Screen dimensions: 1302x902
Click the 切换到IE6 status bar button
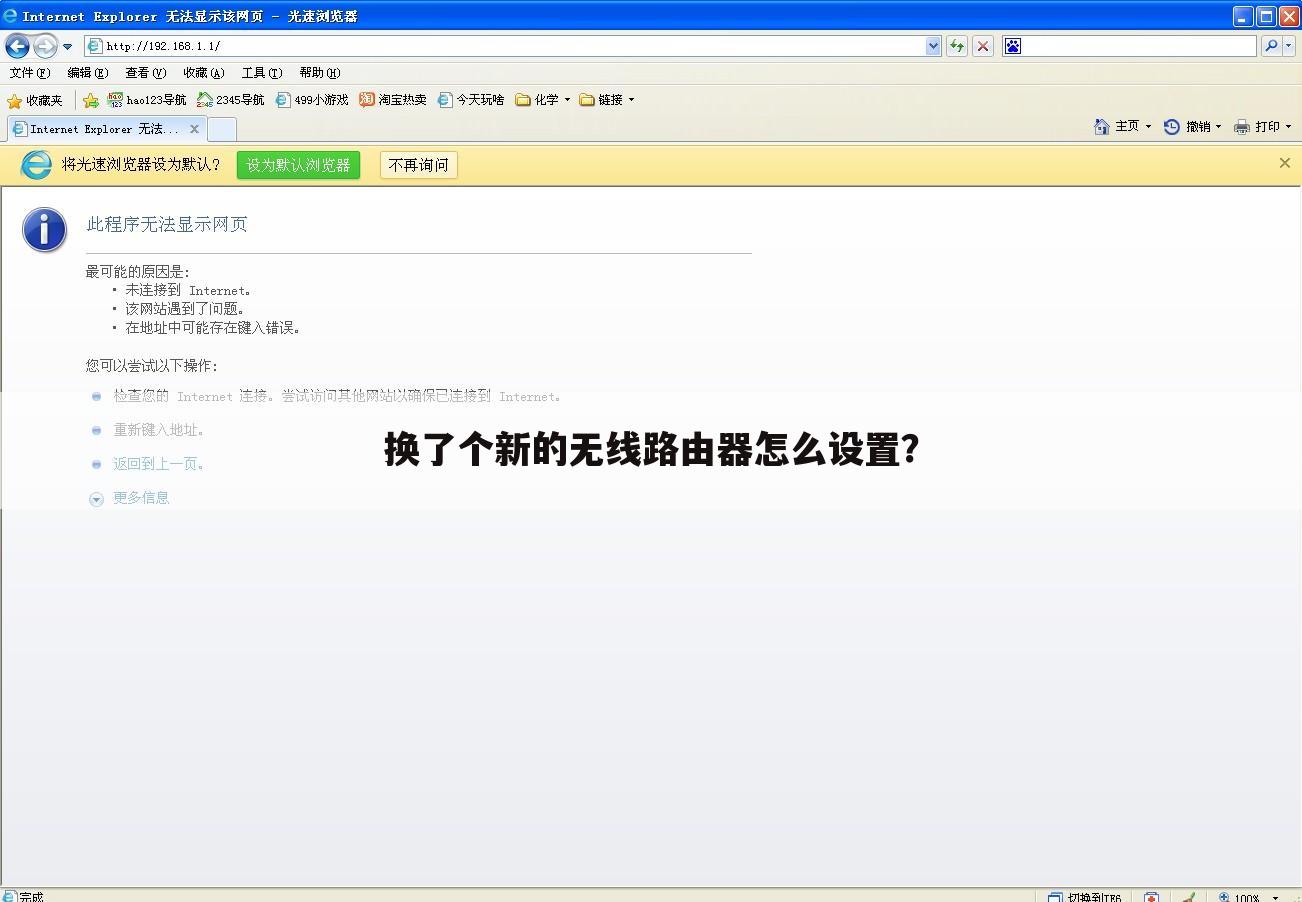point(1084,897)
